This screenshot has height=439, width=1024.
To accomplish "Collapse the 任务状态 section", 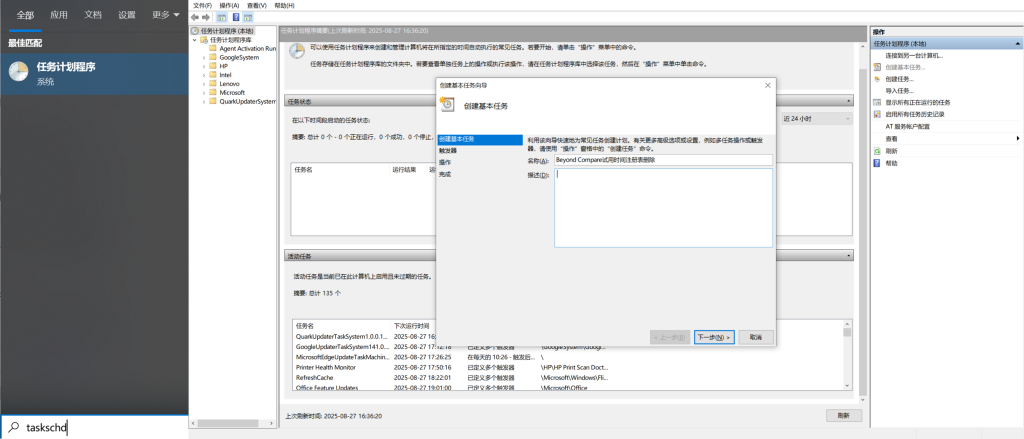I will pos(849,101).
